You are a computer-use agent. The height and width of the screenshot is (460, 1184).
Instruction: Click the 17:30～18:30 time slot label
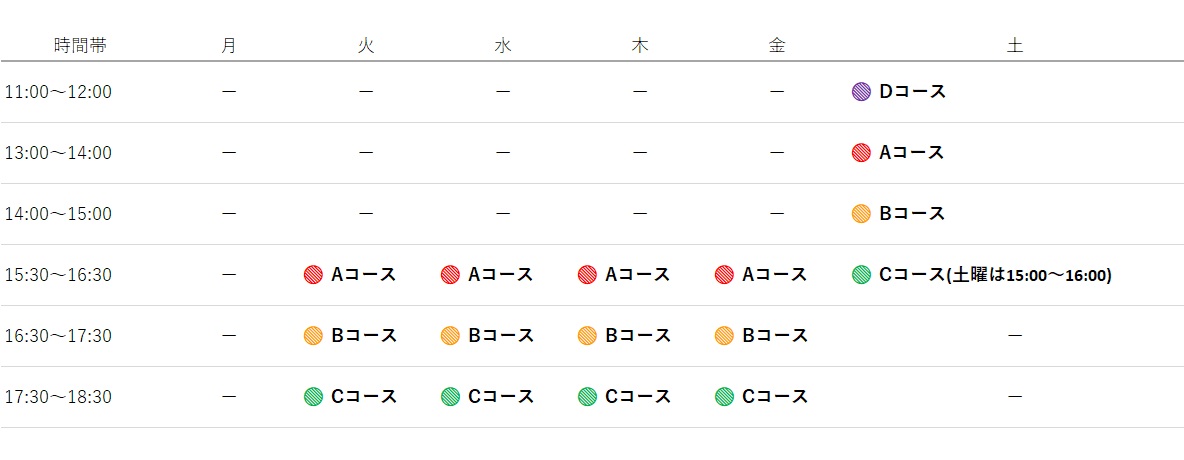pos(58,397)
